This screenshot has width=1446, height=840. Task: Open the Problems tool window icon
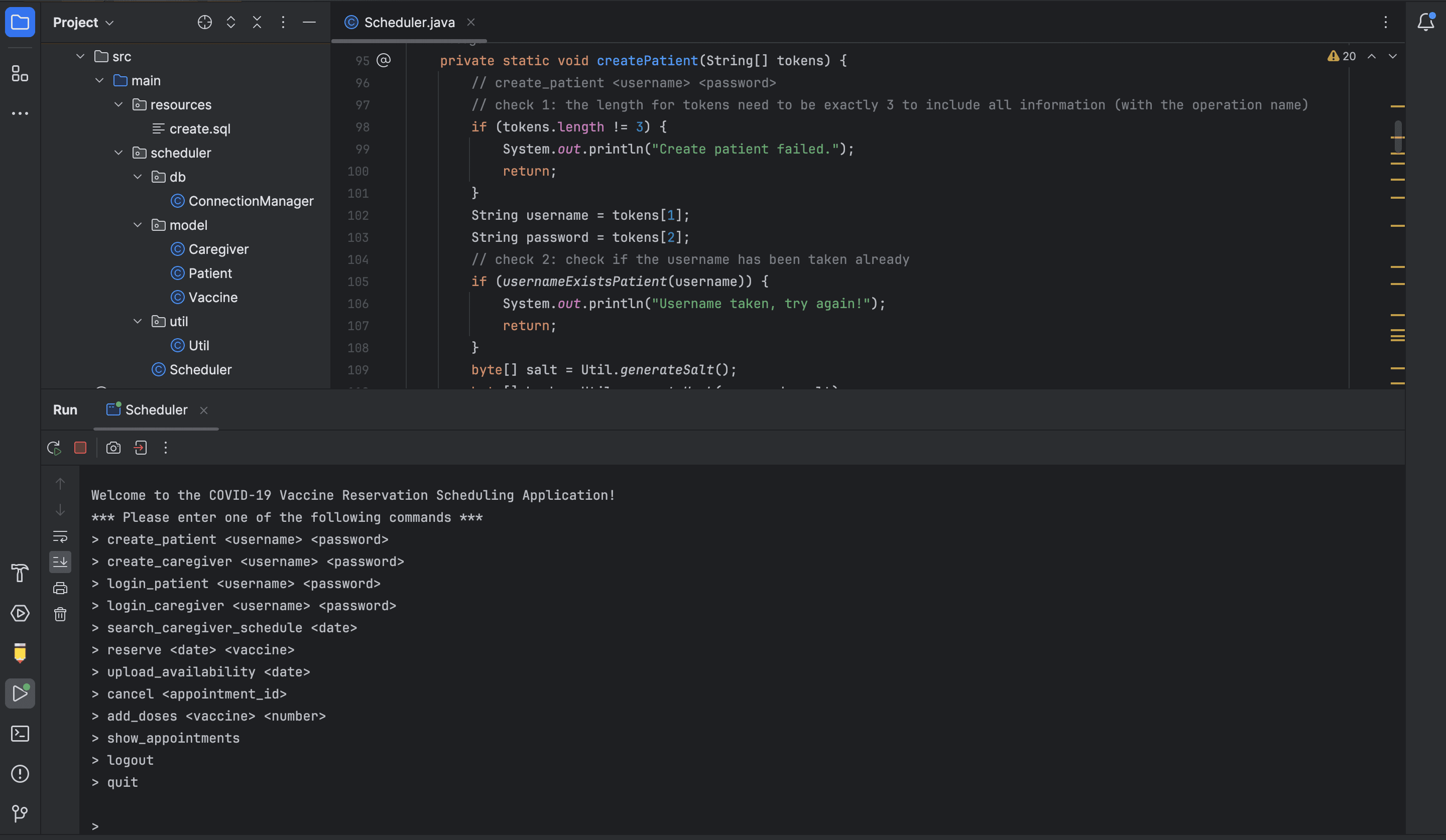20,773
